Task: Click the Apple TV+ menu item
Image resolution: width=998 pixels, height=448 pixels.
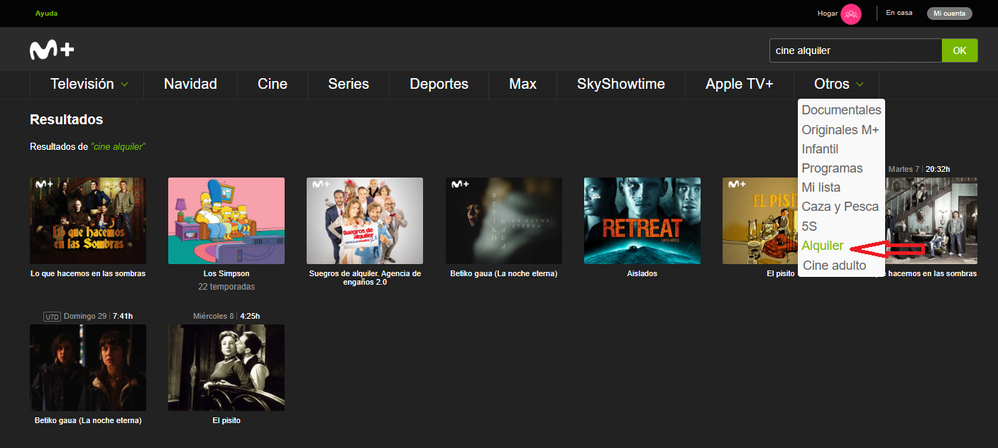Action: point(739,84)
